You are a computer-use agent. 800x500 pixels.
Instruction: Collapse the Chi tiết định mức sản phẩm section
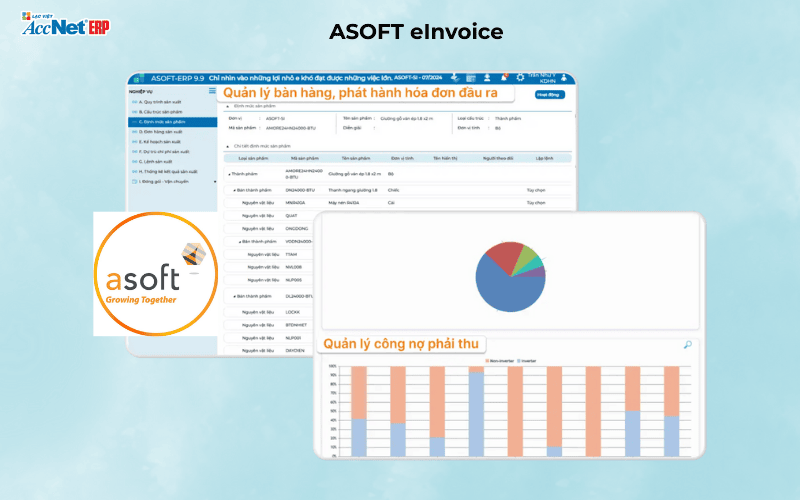click(x=228, y=146)
